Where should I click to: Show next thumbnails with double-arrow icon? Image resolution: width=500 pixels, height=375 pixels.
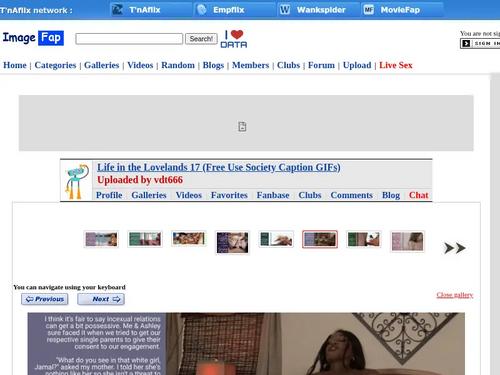[455, 248]
